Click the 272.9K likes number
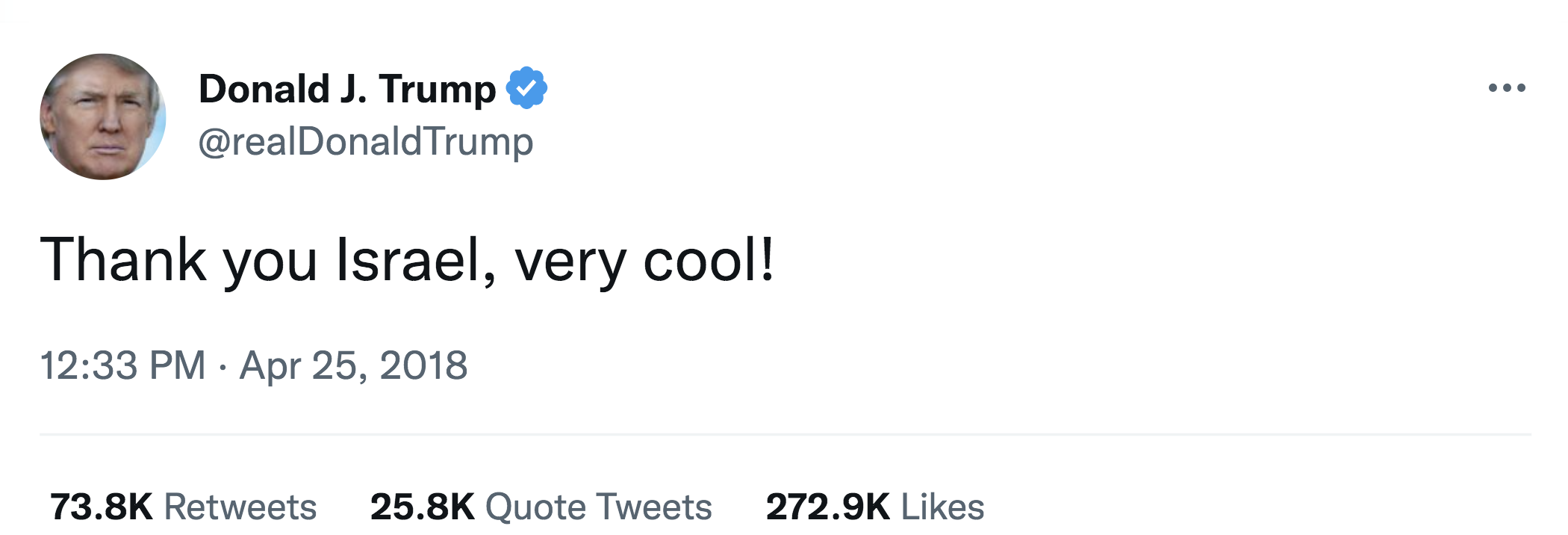This screenshot has width=1568, height=535. point(828,507)
